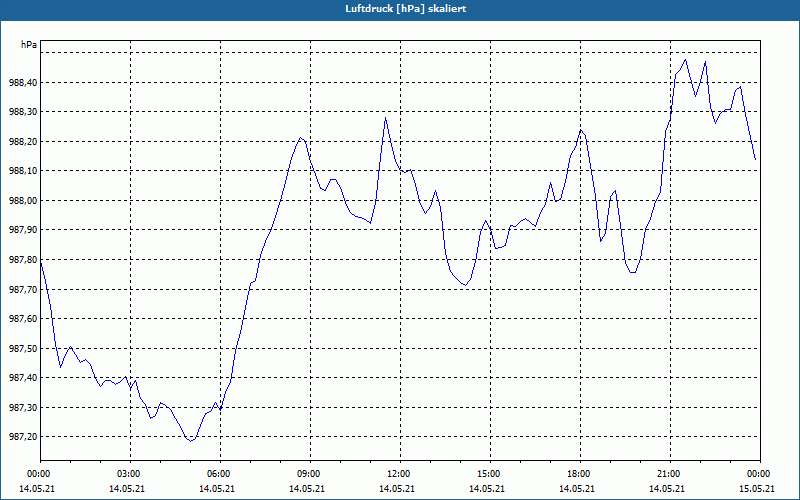
Task: Click the y-axis value 987,80
Action: click(23, 260)
